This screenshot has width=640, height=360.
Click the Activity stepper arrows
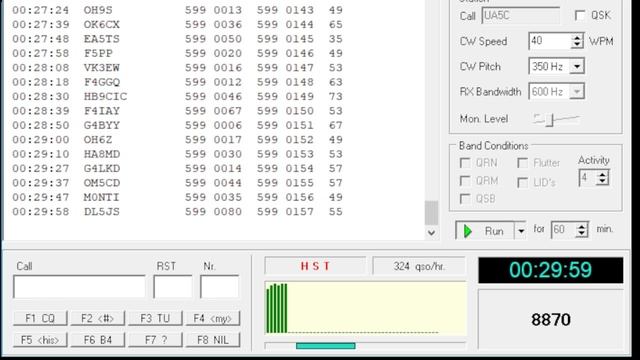[602, 178]
